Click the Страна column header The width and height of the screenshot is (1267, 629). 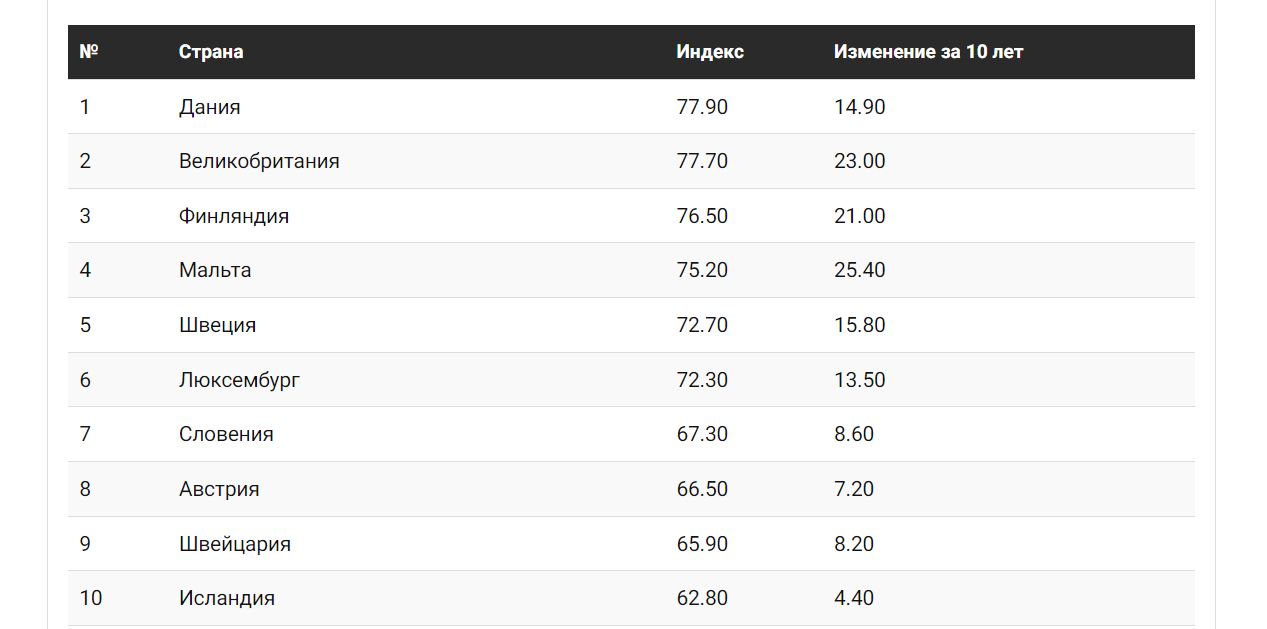[211, 52]
